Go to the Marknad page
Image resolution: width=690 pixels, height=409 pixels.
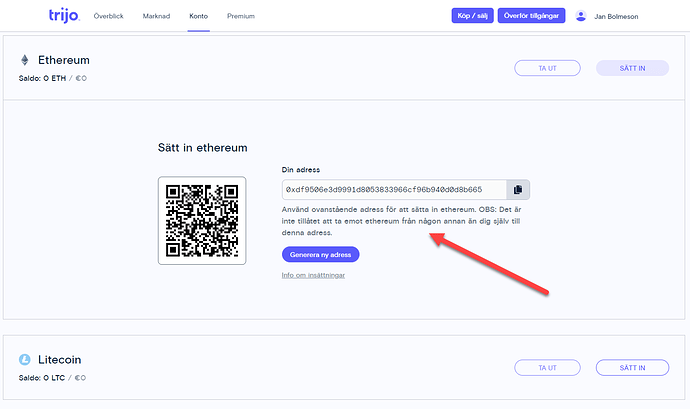[156, 17]
